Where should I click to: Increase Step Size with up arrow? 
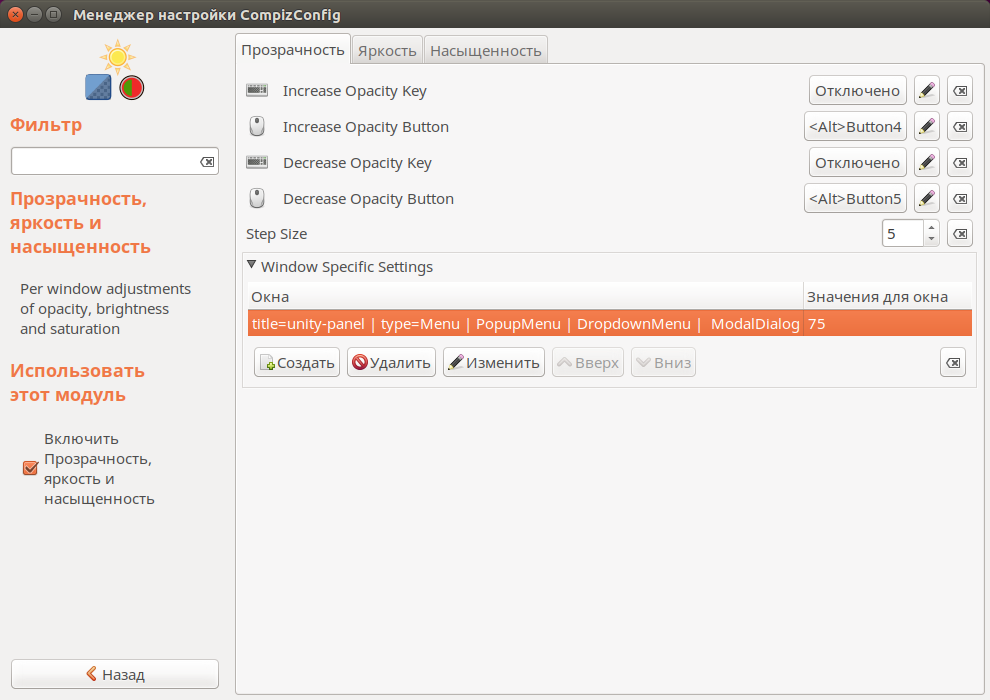click(x=931, y=227)
